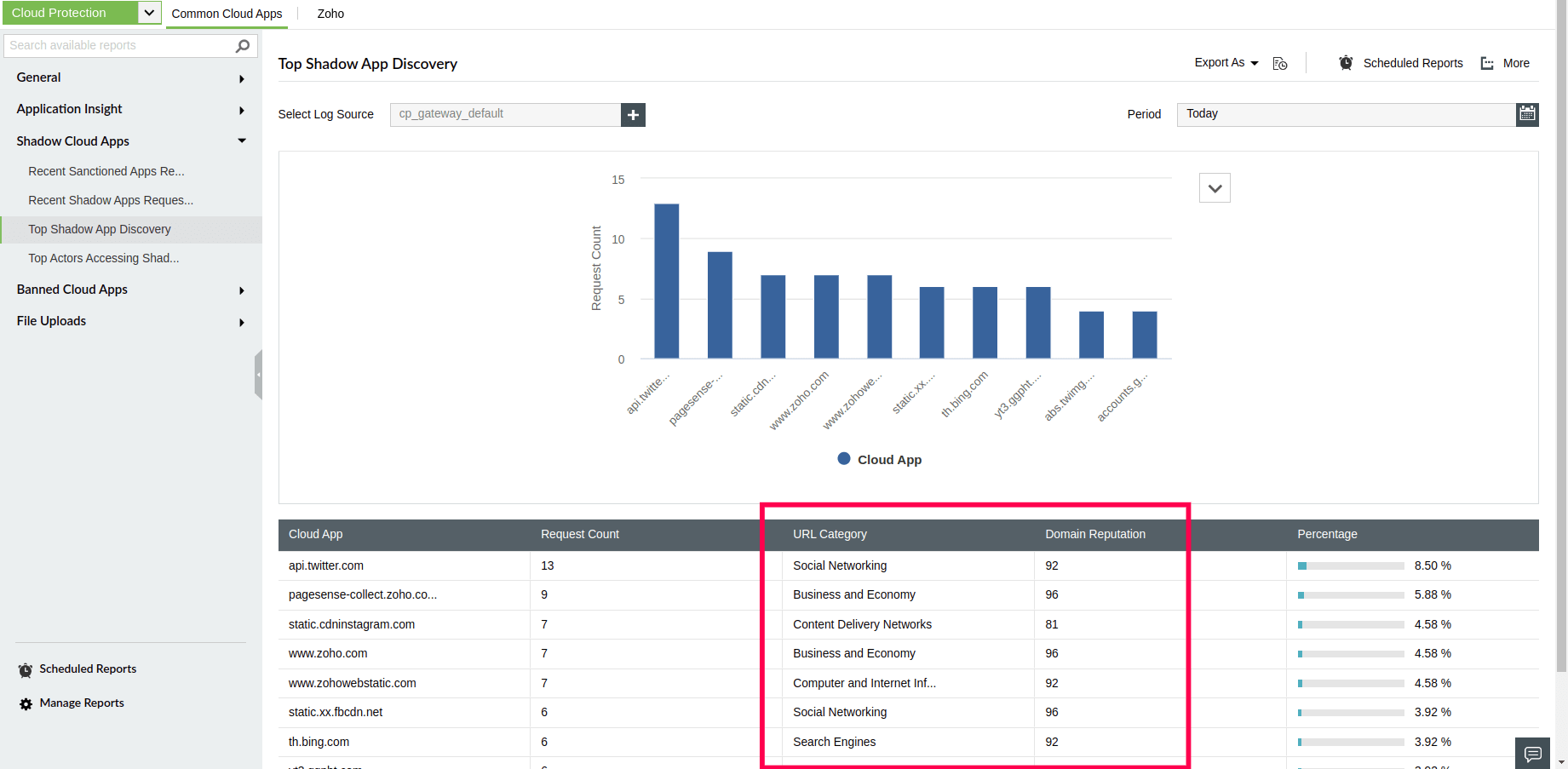Collapse the Shadow Cloud Apps section
The height and width of the screenshot is (769, 1568).
pyautogui.click(x=242, y=141)
